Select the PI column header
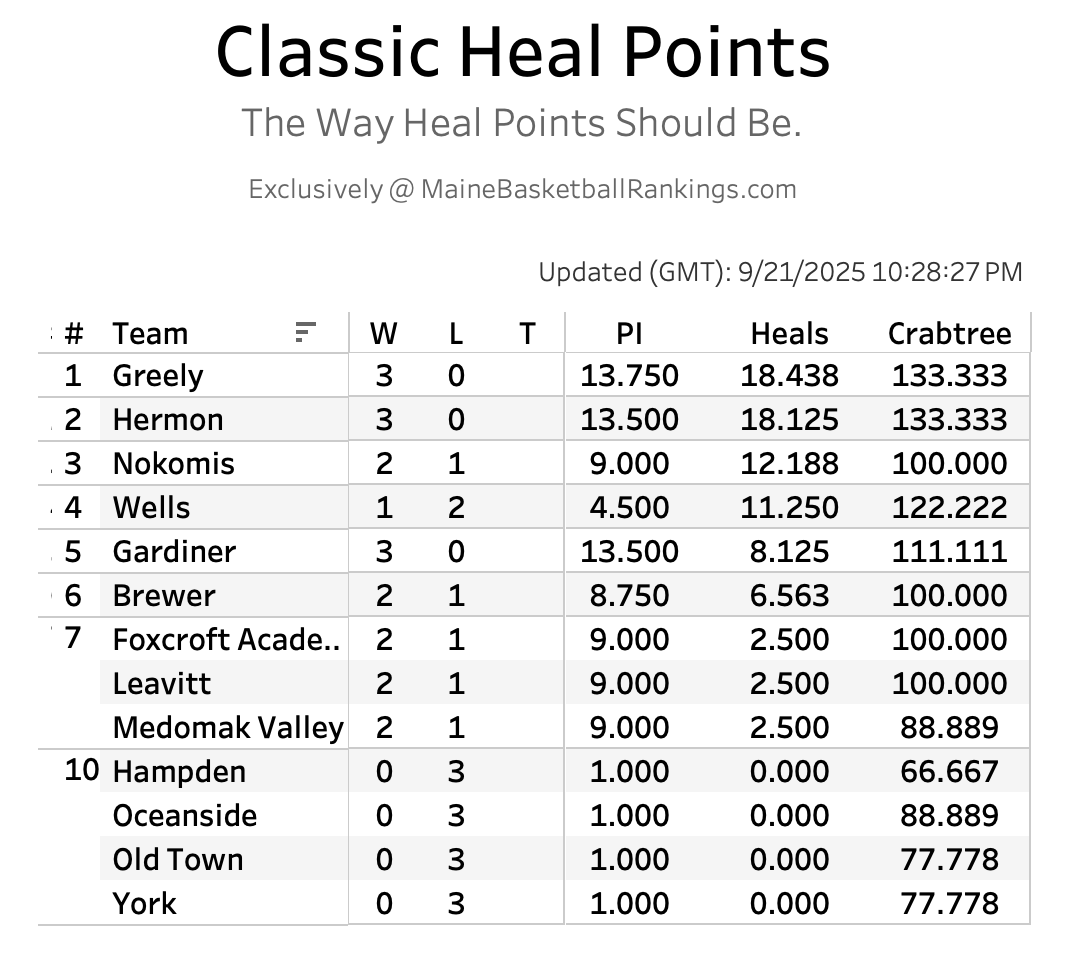The image size is (1082, 958). click(629, 333)
